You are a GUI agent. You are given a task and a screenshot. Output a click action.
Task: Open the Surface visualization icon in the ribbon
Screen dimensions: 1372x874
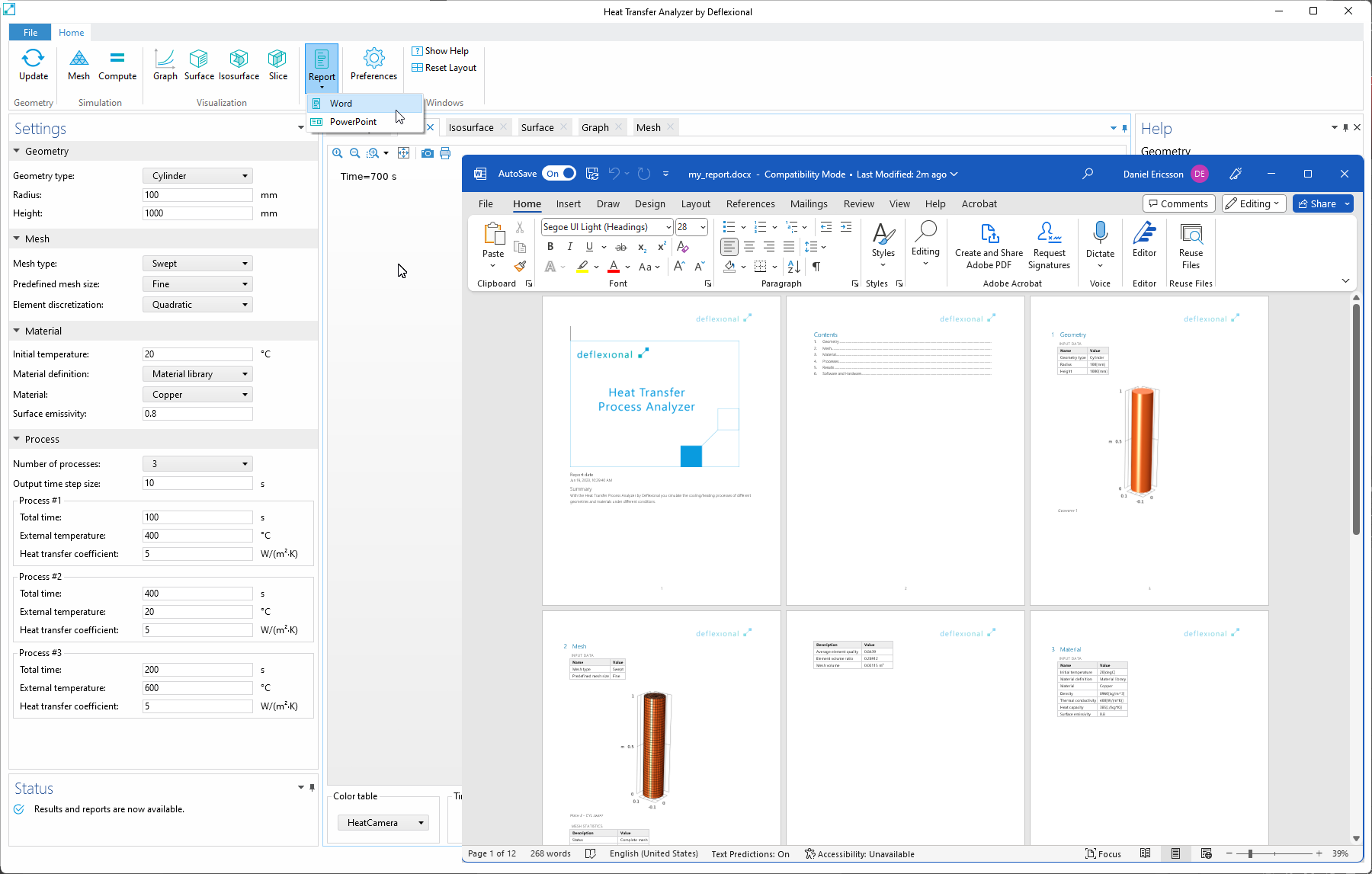[x=199, y=65]
